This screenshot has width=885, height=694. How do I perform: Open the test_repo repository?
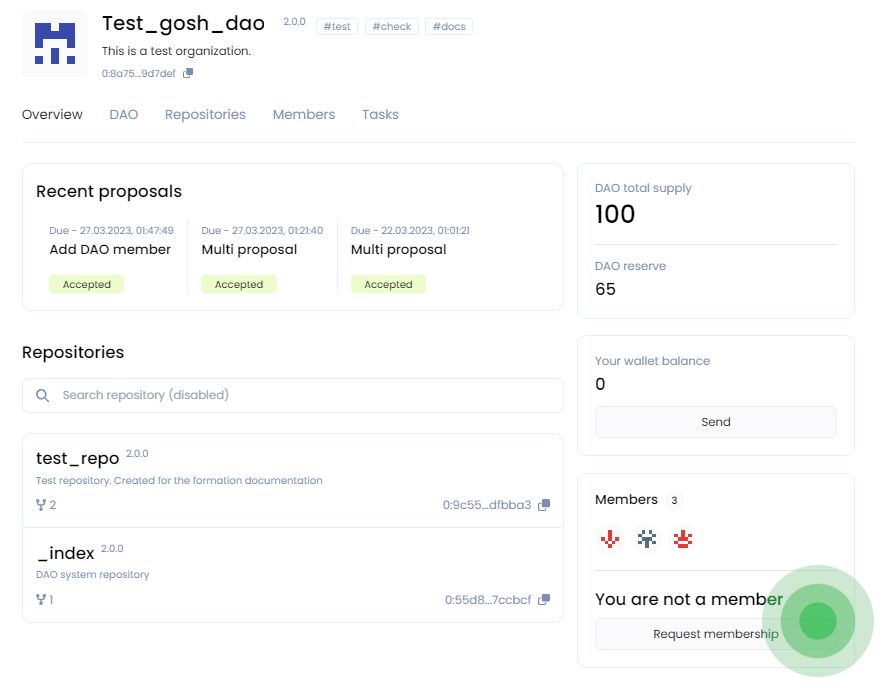tap(78, 458)
